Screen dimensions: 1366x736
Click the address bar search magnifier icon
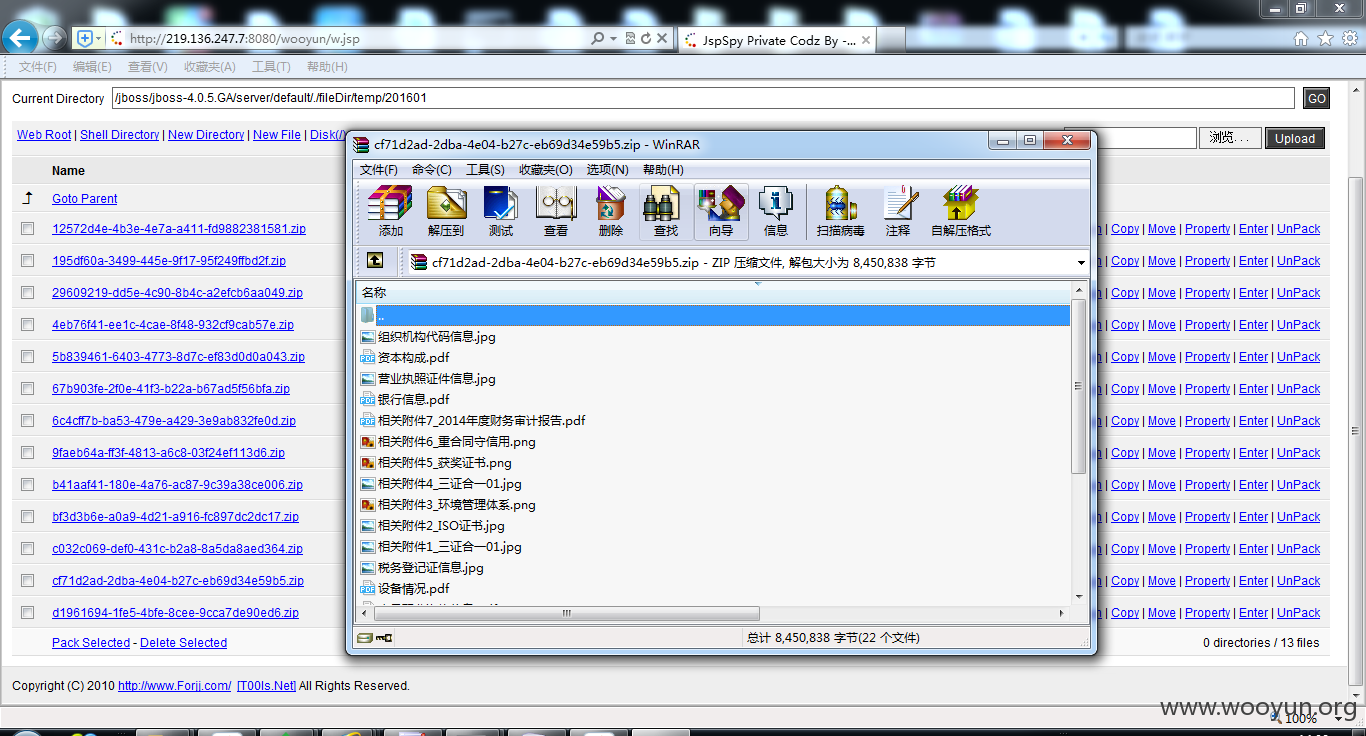598,38
